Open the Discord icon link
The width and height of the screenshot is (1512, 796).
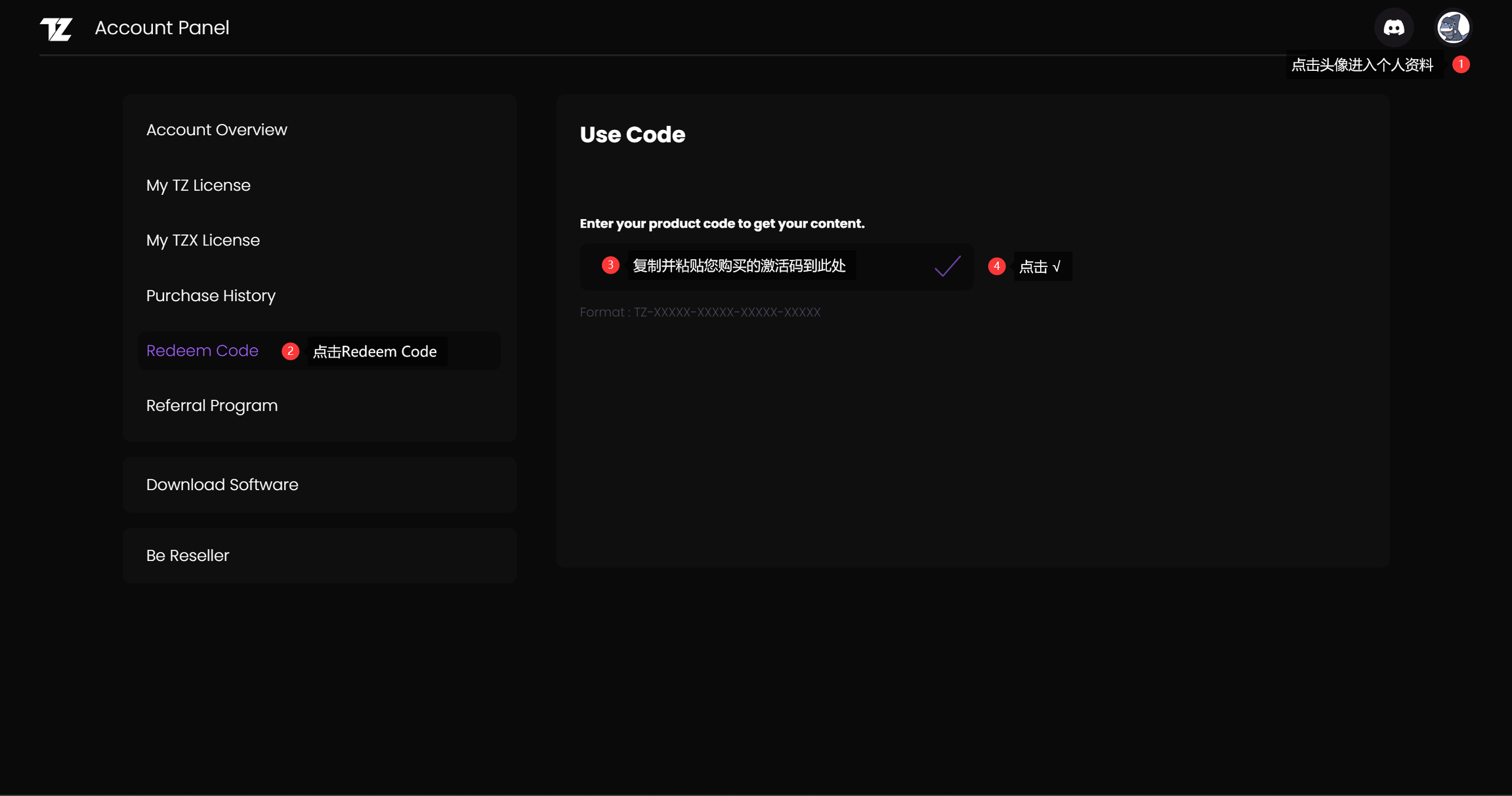(x=1393, y=28)
